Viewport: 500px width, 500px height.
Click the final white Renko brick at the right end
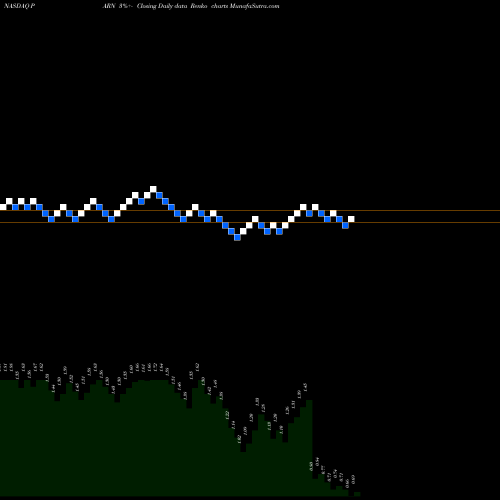pos(351,219)
